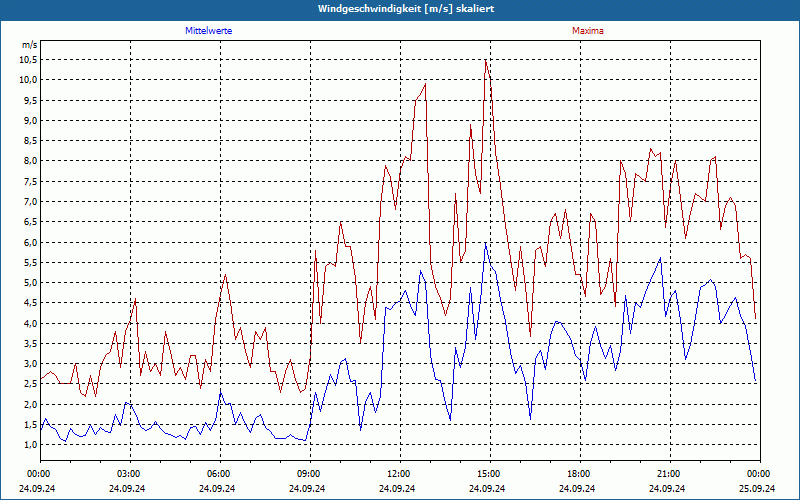Click the red Maxima peak near 15:00

[x=486, y=60]
